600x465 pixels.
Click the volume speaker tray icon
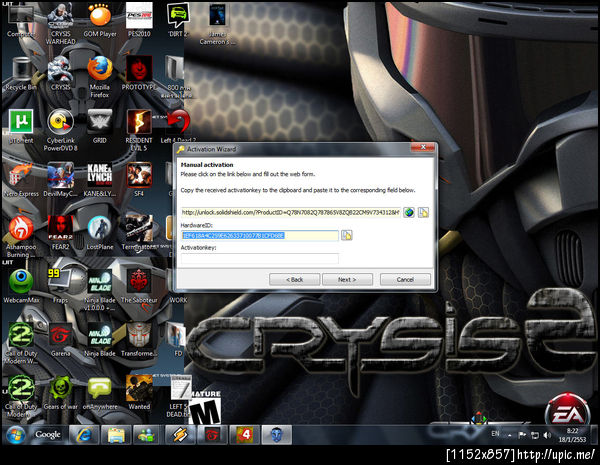coord(547,435)
